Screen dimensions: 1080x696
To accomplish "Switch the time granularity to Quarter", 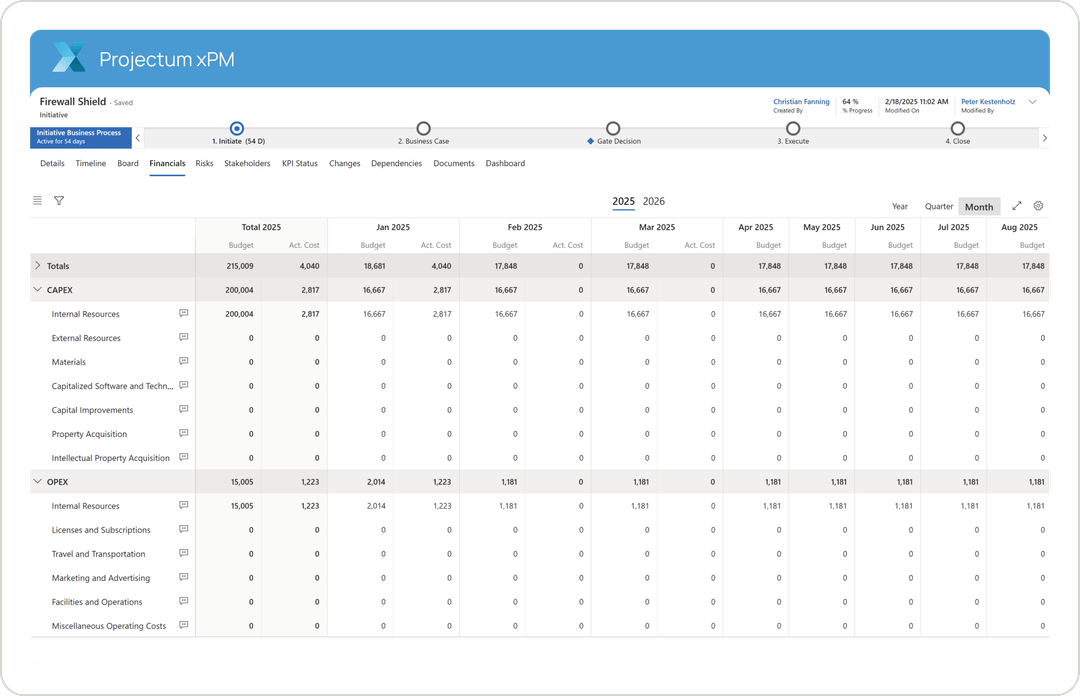I will click(938, 206).
